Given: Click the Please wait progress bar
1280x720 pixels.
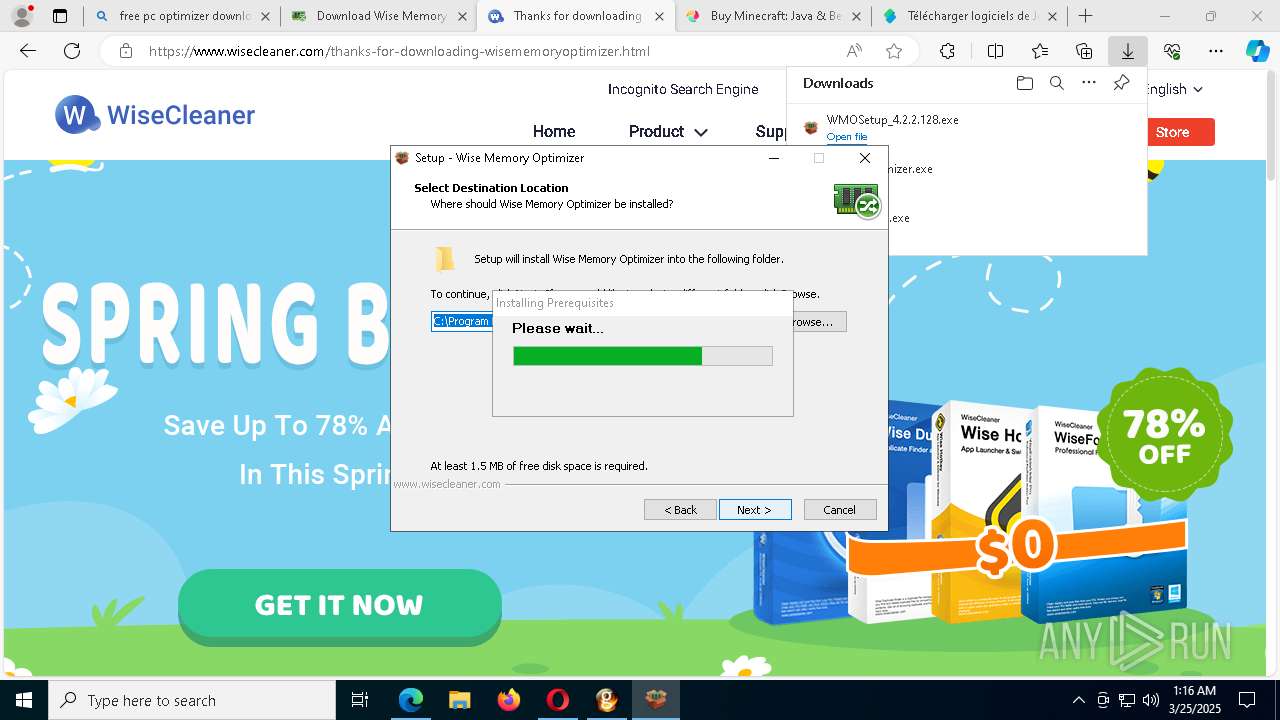Looking at the screenshot, I should 643,356.
